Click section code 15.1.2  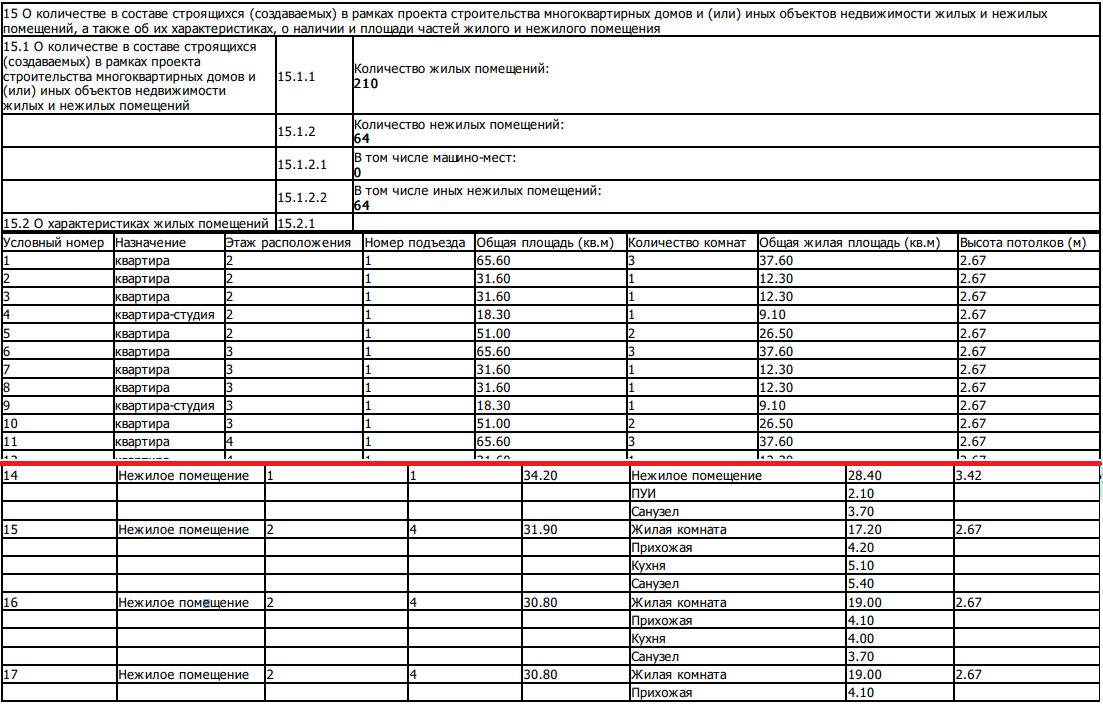pos(296,132)
